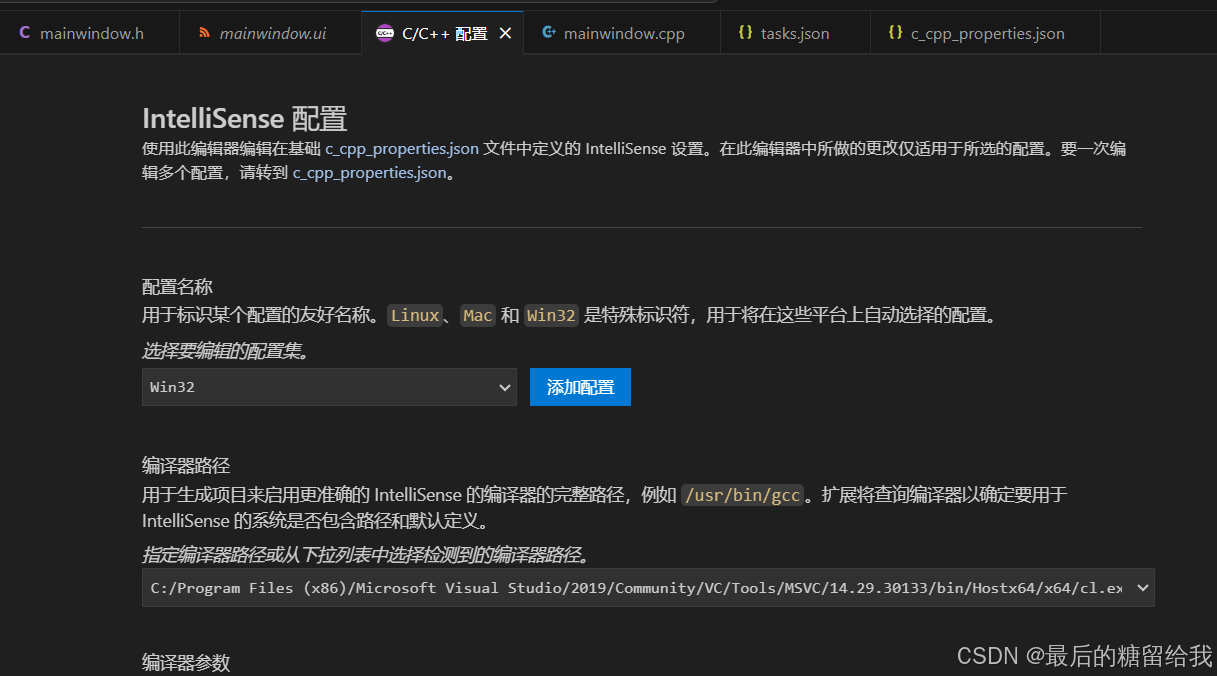Click the IntelliSense 配置 heading
Viewport: 1217px width, 676px height.
(x=245, y=119)
